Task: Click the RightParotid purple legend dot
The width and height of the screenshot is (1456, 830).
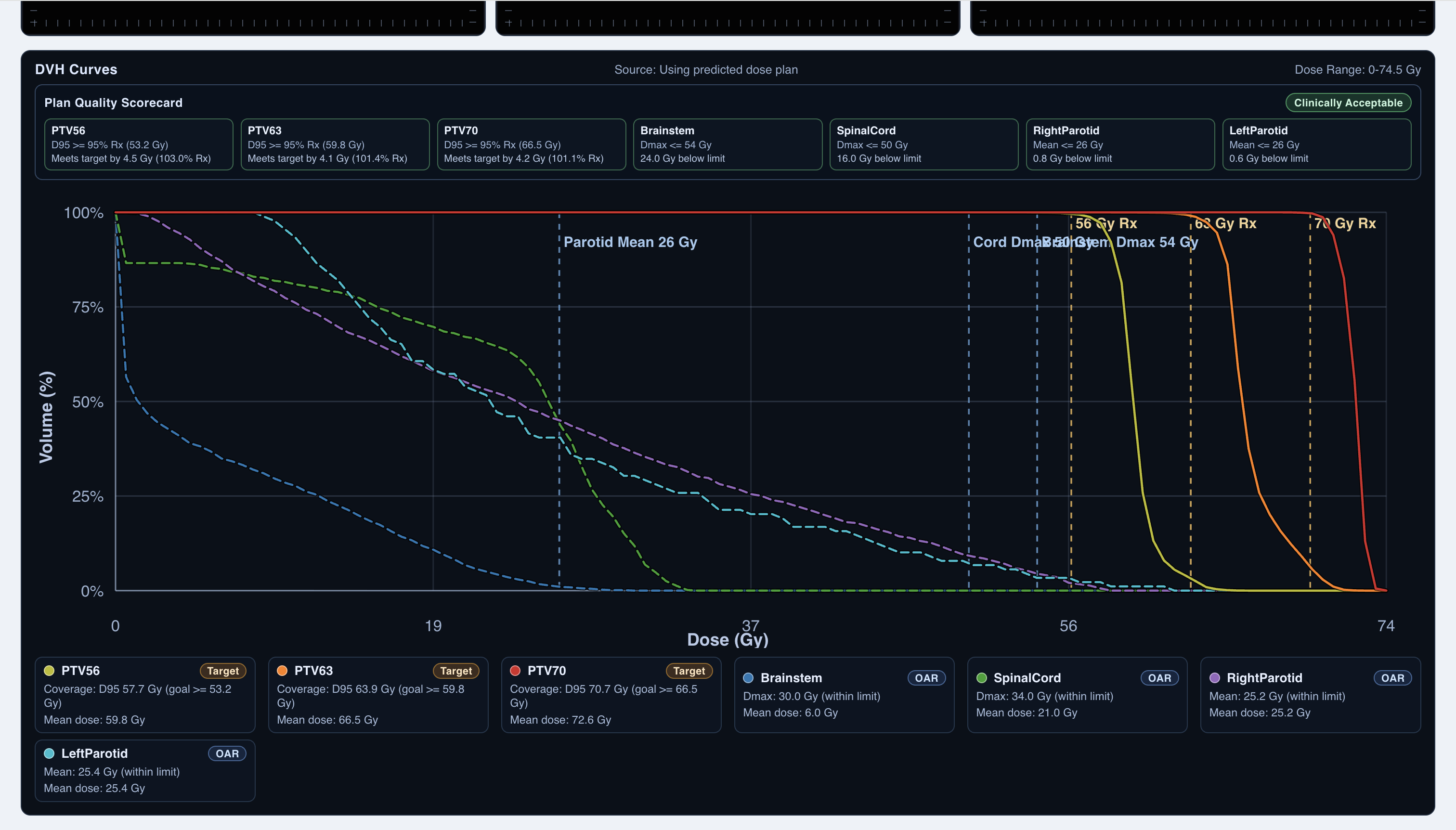Action: tap(1215, 678)
